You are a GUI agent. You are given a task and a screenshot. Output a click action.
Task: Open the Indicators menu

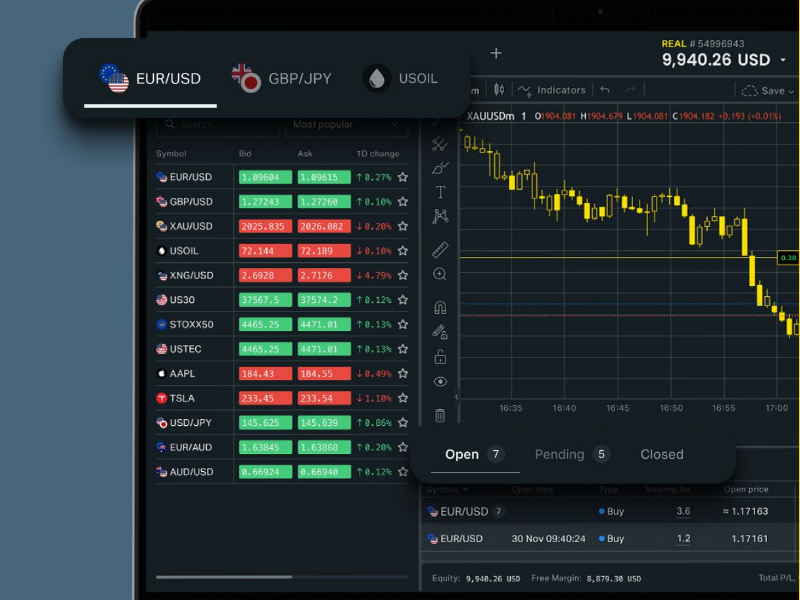click(x=552, y=90)
